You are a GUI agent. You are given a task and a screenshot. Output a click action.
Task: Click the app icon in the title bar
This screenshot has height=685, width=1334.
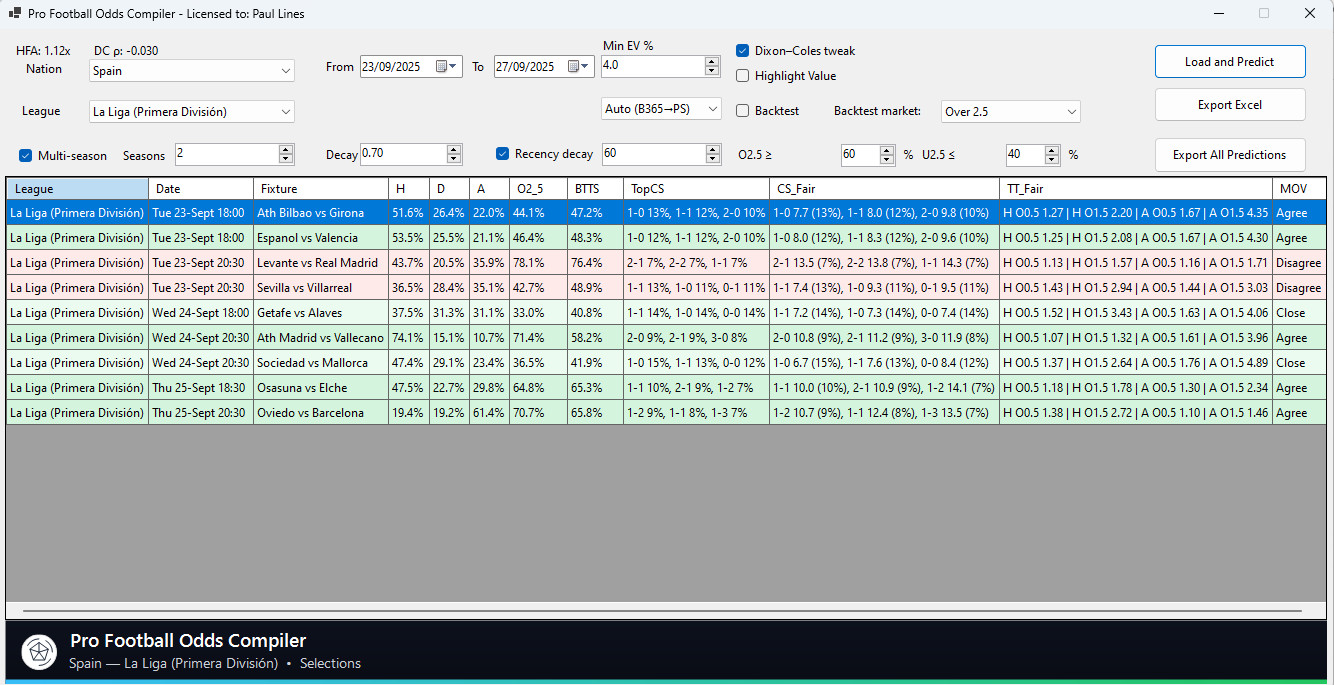15,14
